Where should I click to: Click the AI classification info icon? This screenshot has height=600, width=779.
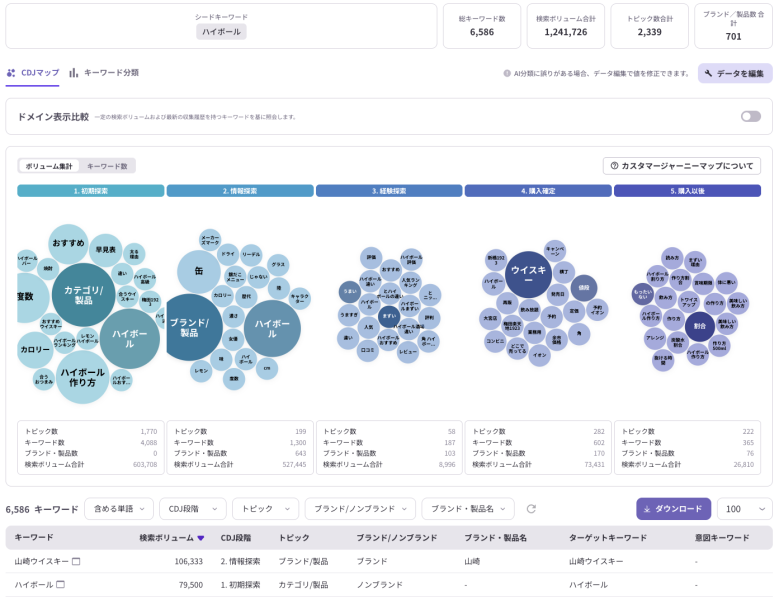click(507, 73)
